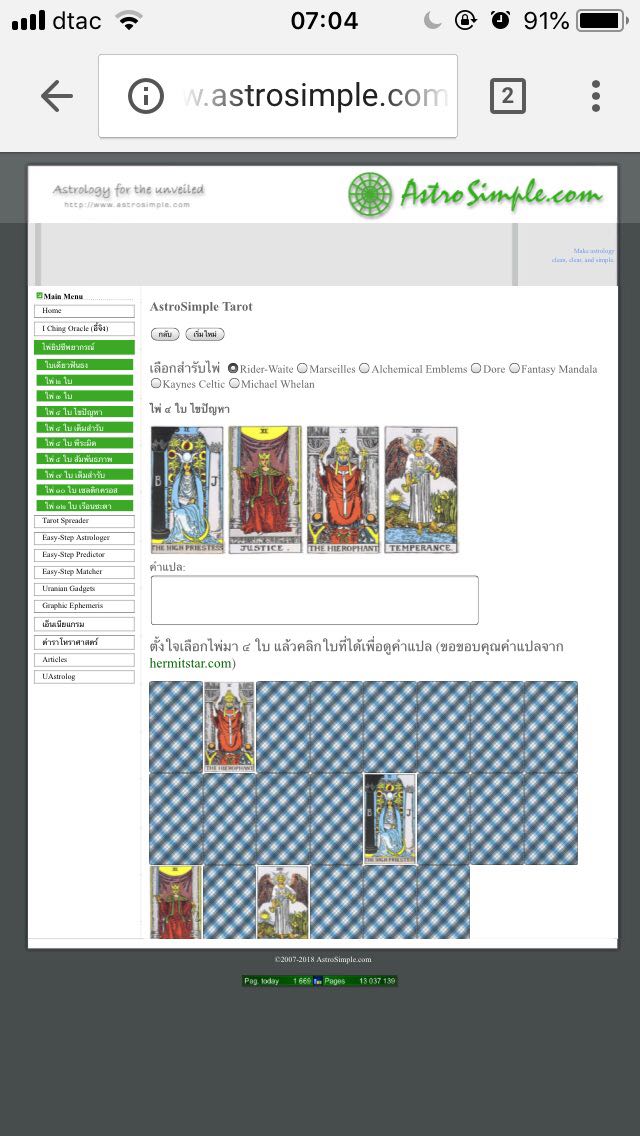This screenshot has width=640, height=1136.
Task: Select the Michael Whelan deck option
Action: click(234, 383)
